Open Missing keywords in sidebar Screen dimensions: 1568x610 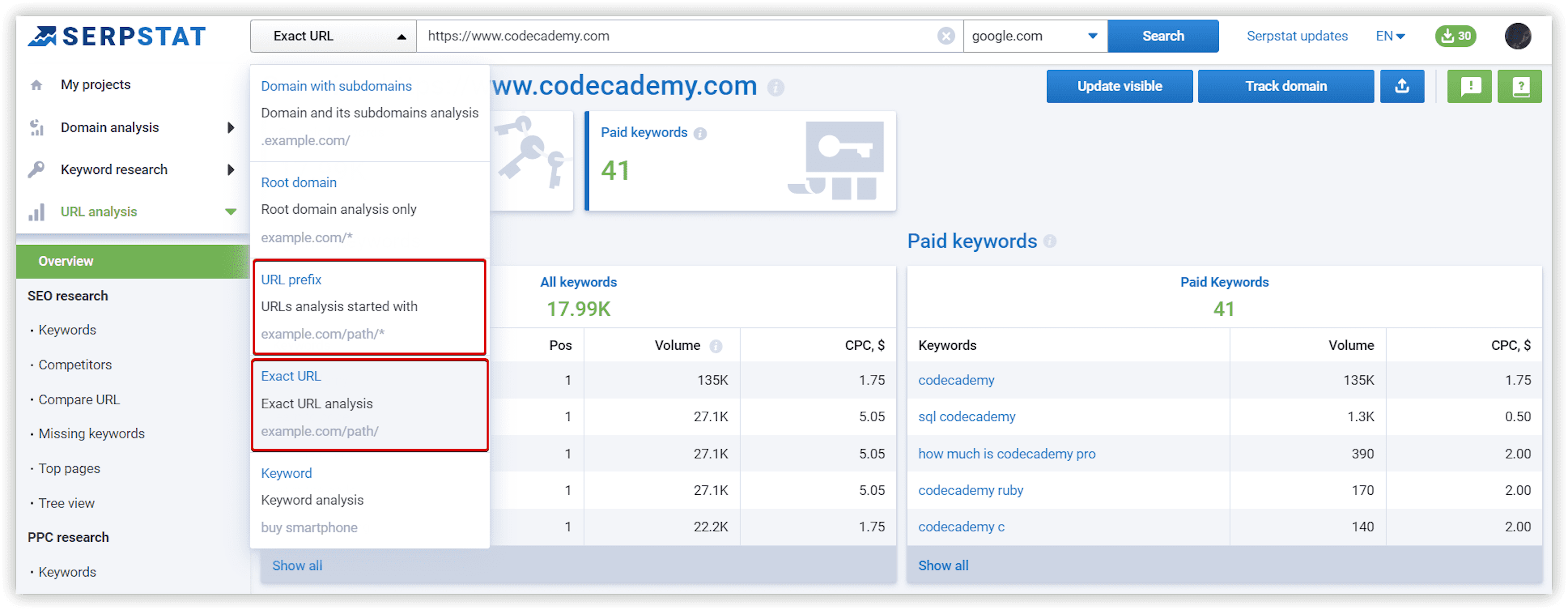pos(91,434)
